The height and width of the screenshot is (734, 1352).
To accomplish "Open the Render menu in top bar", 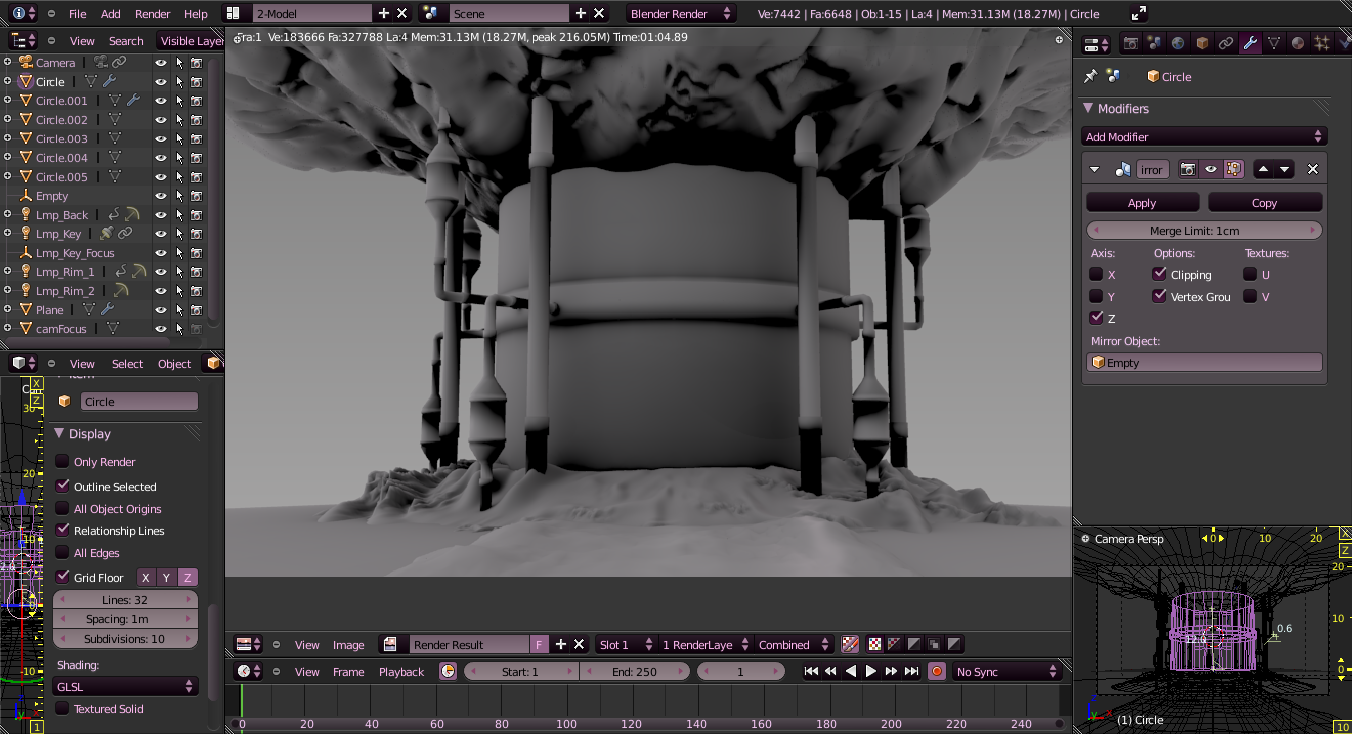I will 152,14.
